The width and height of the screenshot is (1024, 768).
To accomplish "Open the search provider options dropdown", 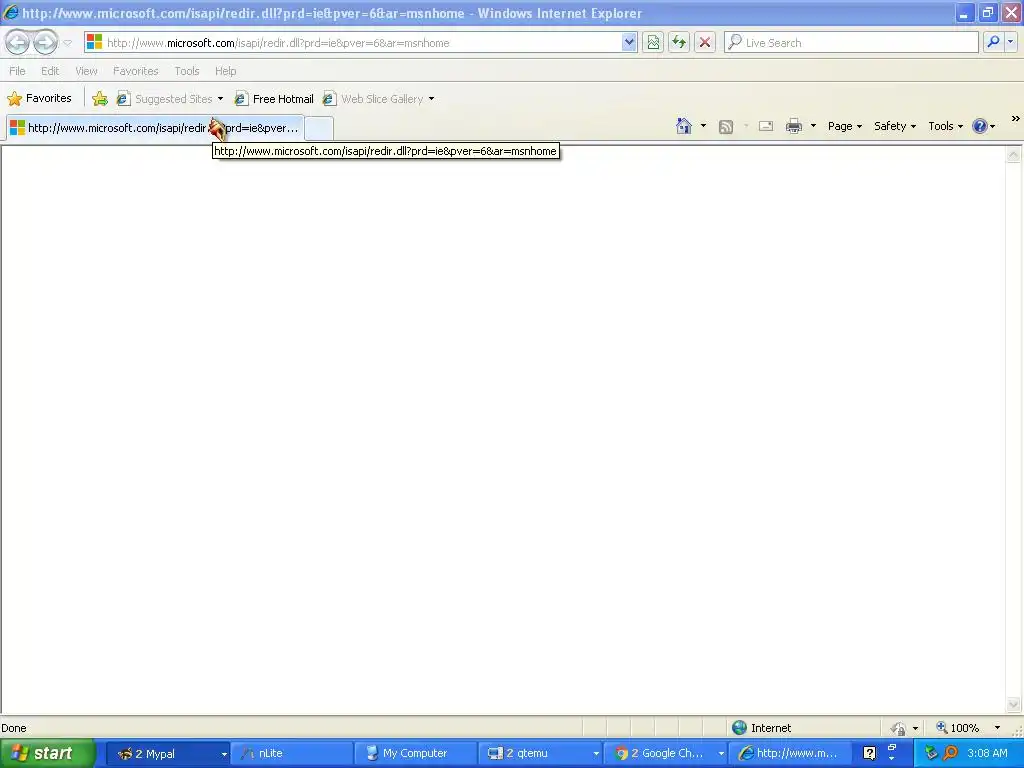I will coord(1010,42).
